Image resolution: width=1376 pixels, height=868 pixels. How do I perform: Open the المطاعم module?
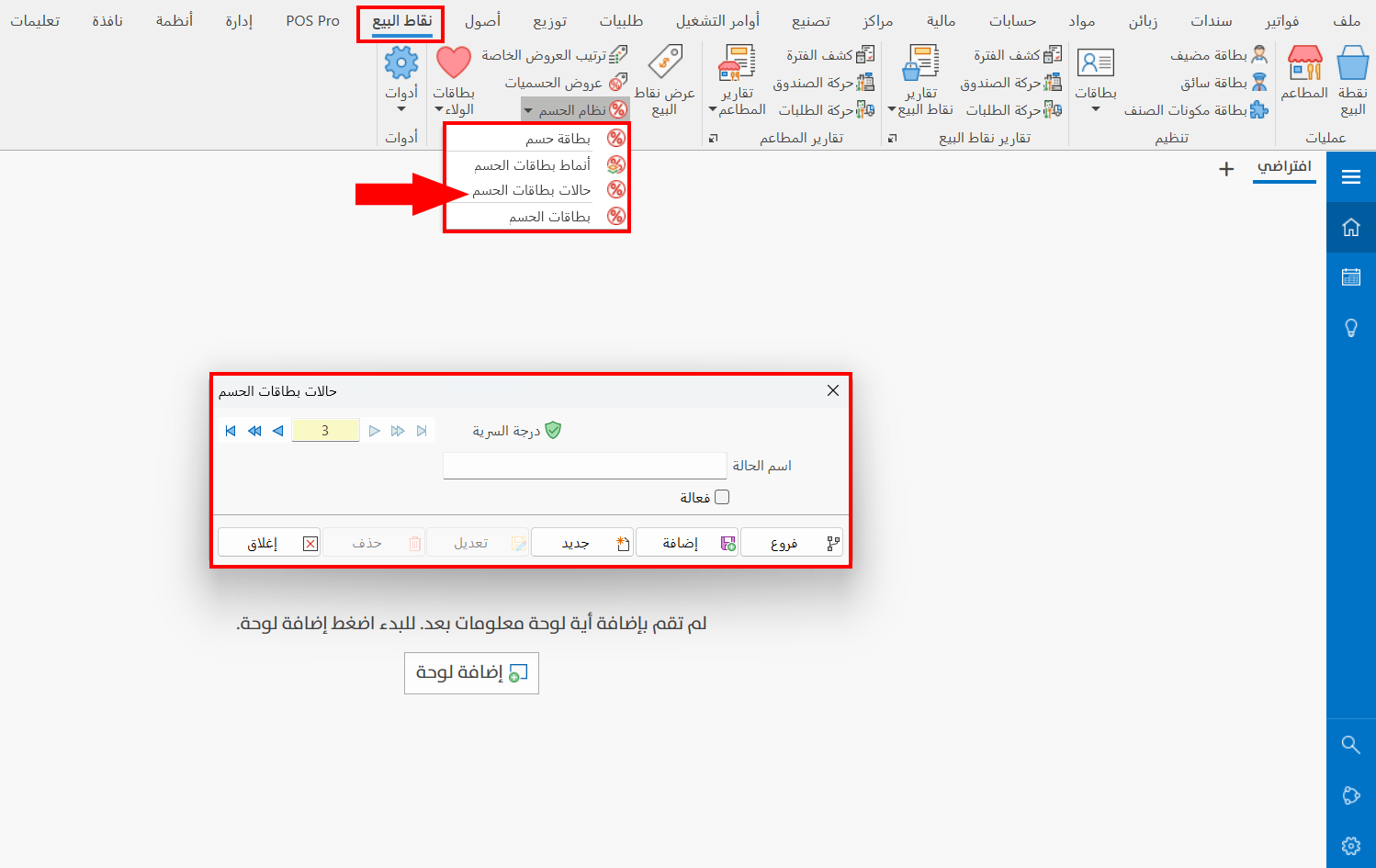(1303, 78)
